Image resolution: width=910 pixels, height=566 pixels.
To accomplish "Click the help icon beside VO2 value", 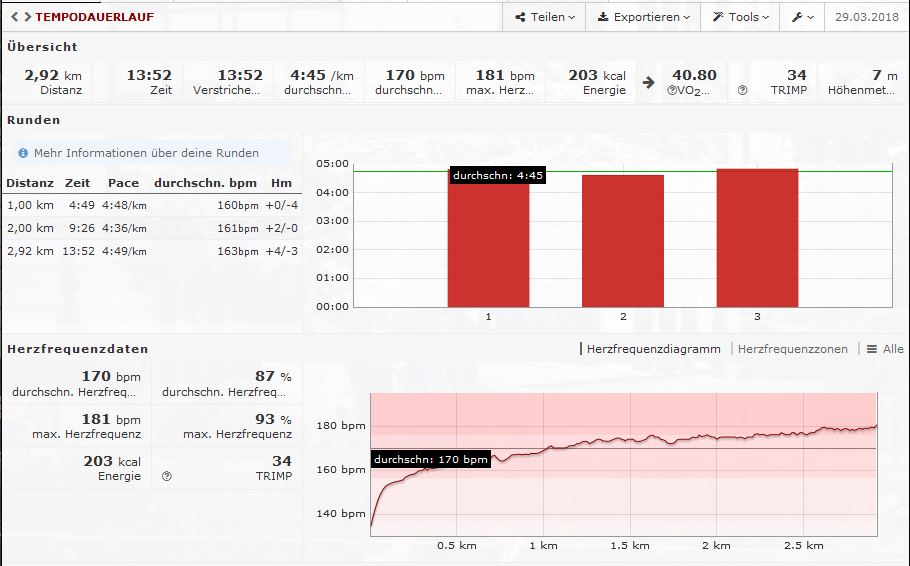I will [673, 90].
